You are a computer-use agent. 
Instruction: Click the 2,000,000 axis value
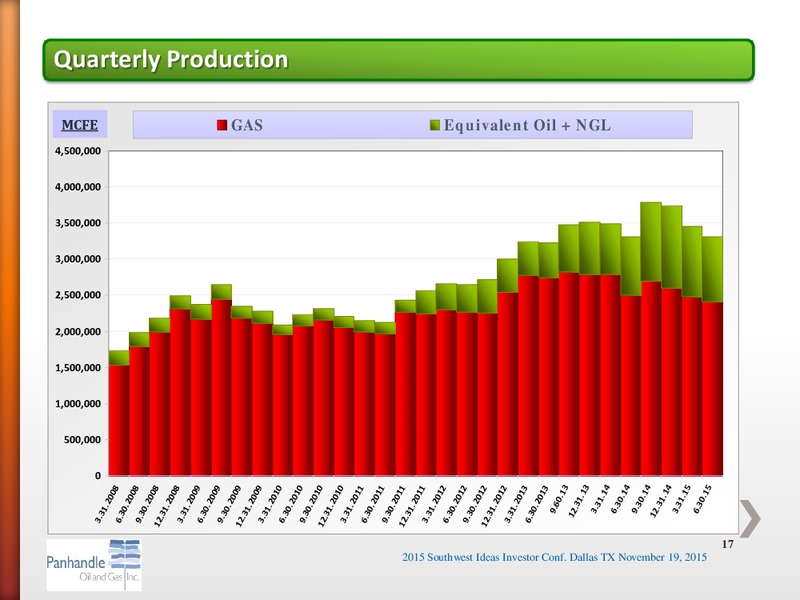[x=78, y=332]
